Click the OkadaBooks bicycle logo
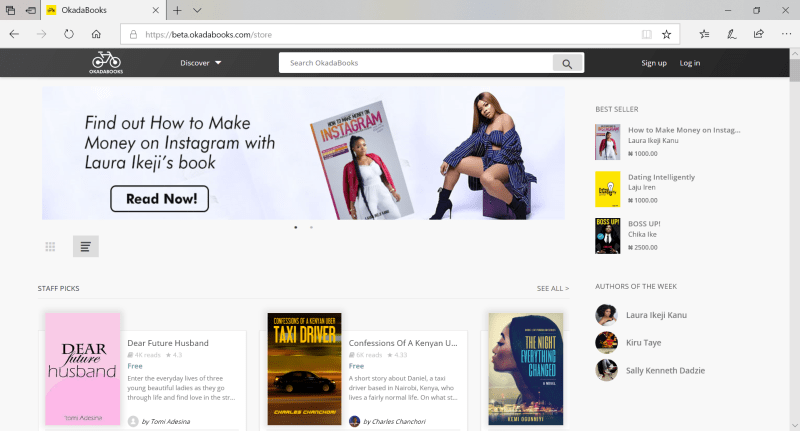Screen dimensions: 800x431 (106, 62)
